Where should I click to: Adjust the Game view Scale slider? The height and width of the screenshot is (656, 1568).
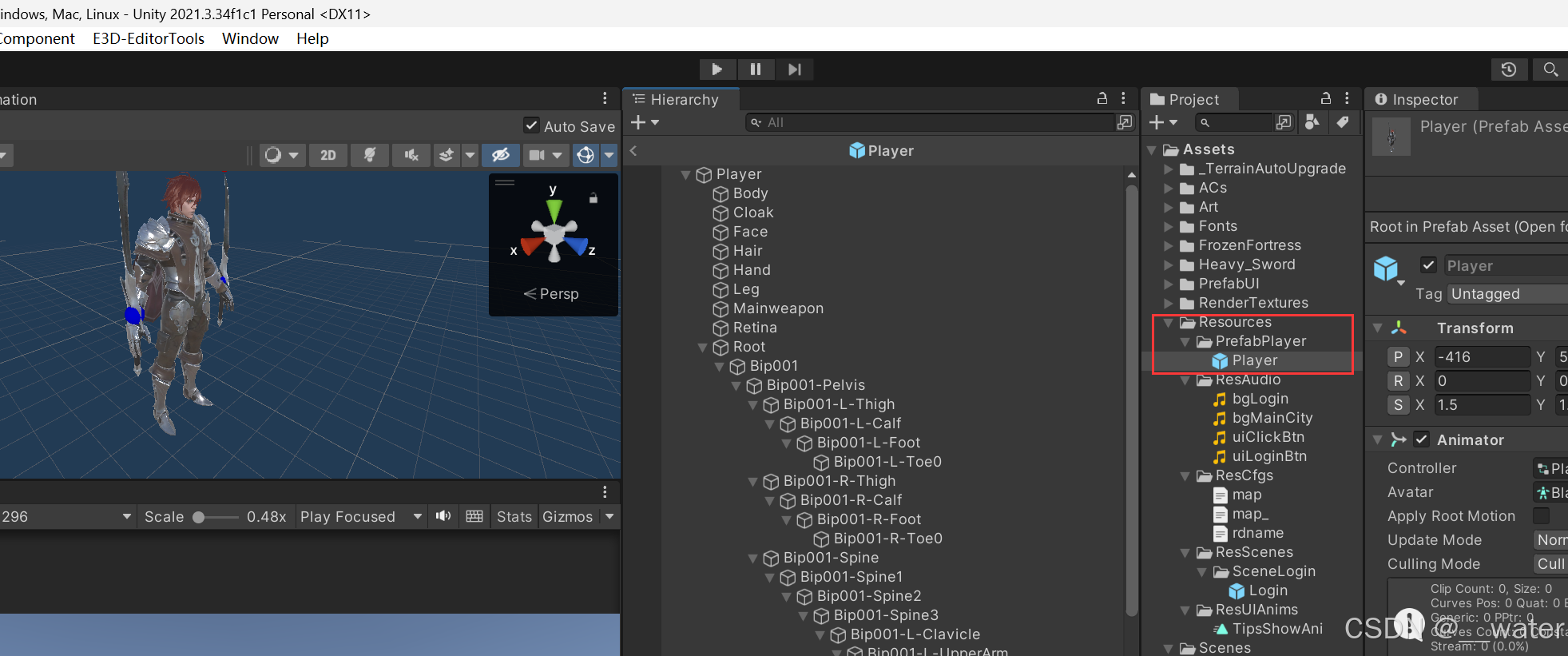coord(216,517)
